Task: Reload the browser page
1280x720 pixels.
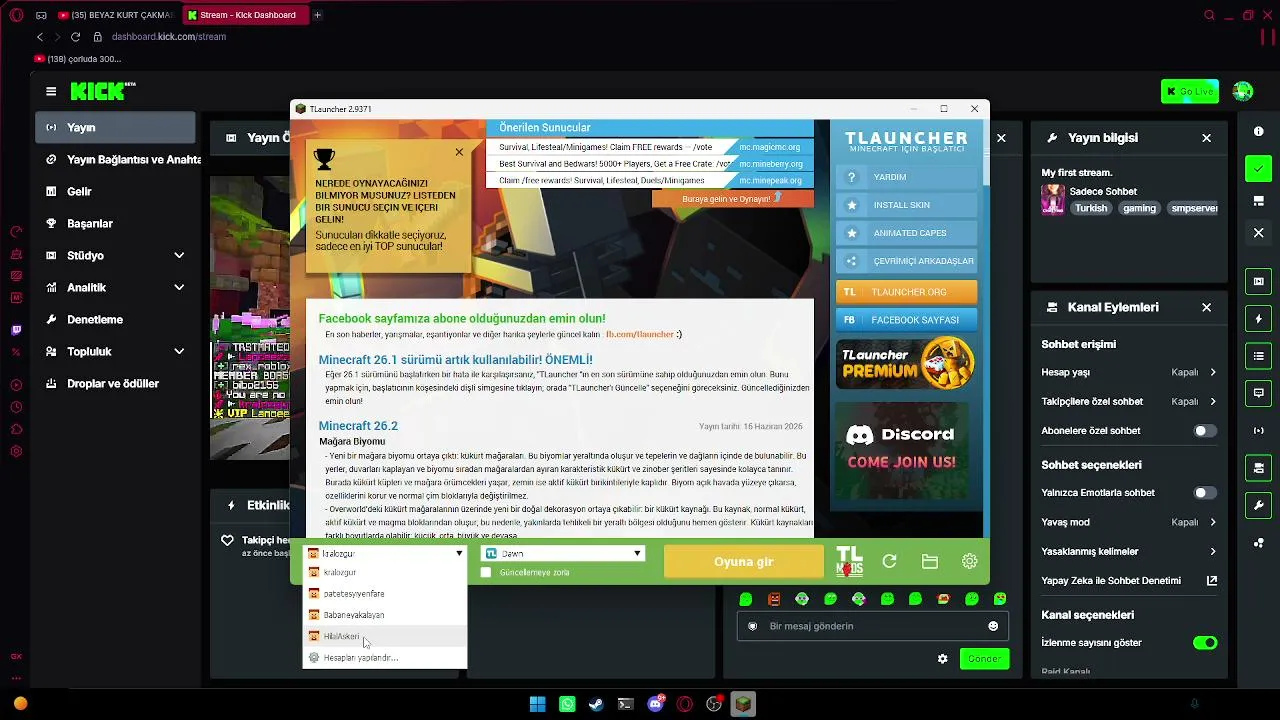Action: pyautogui.click(x=75, y=37)
